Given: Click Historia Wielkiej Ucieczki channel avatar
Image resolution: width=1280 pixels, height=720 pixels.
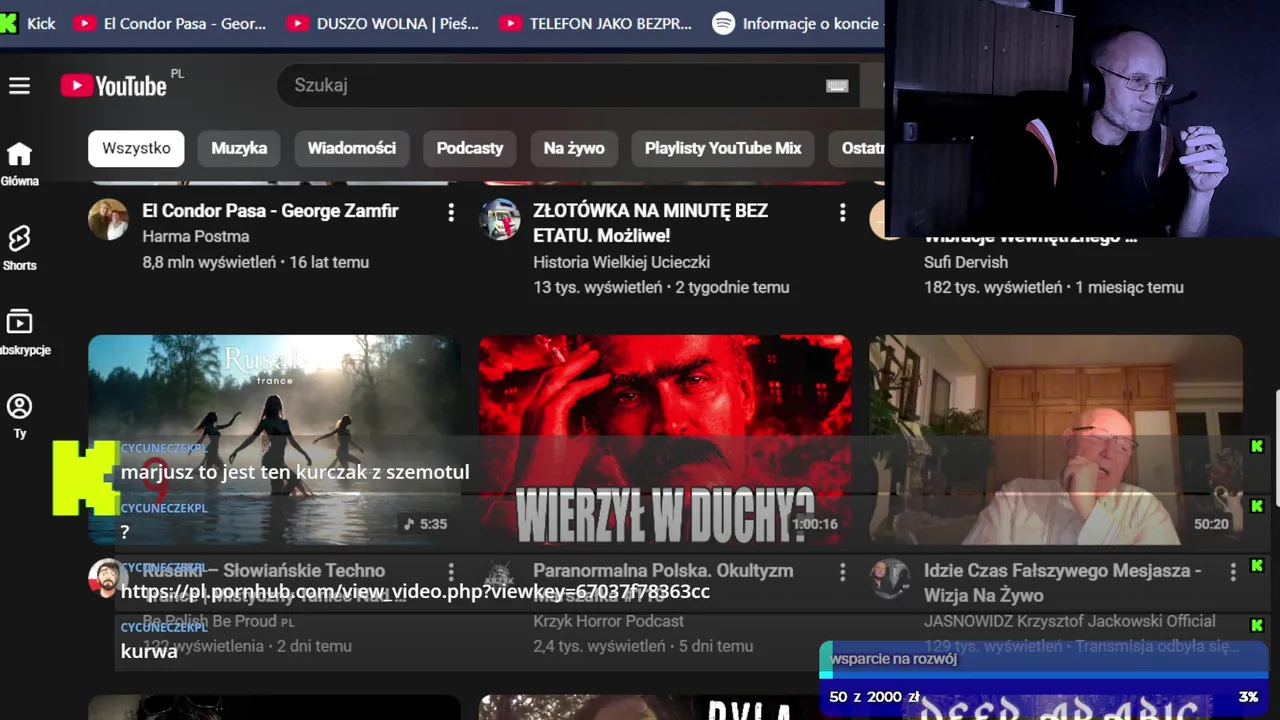Looking at the screenshot, I should 499,219.
